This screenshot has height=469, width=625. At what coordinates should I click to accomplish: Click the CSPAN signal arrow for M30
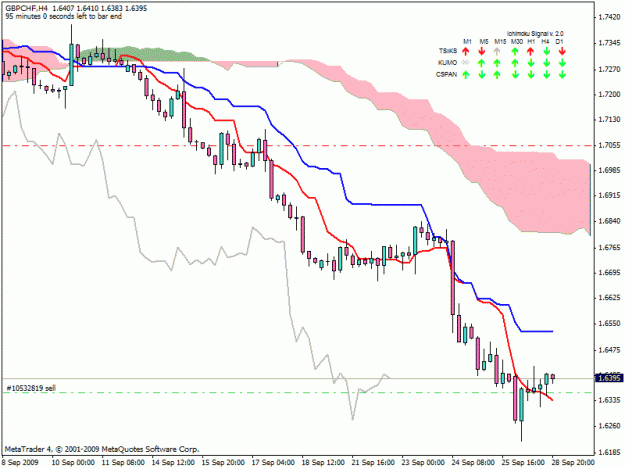(515, 75)
